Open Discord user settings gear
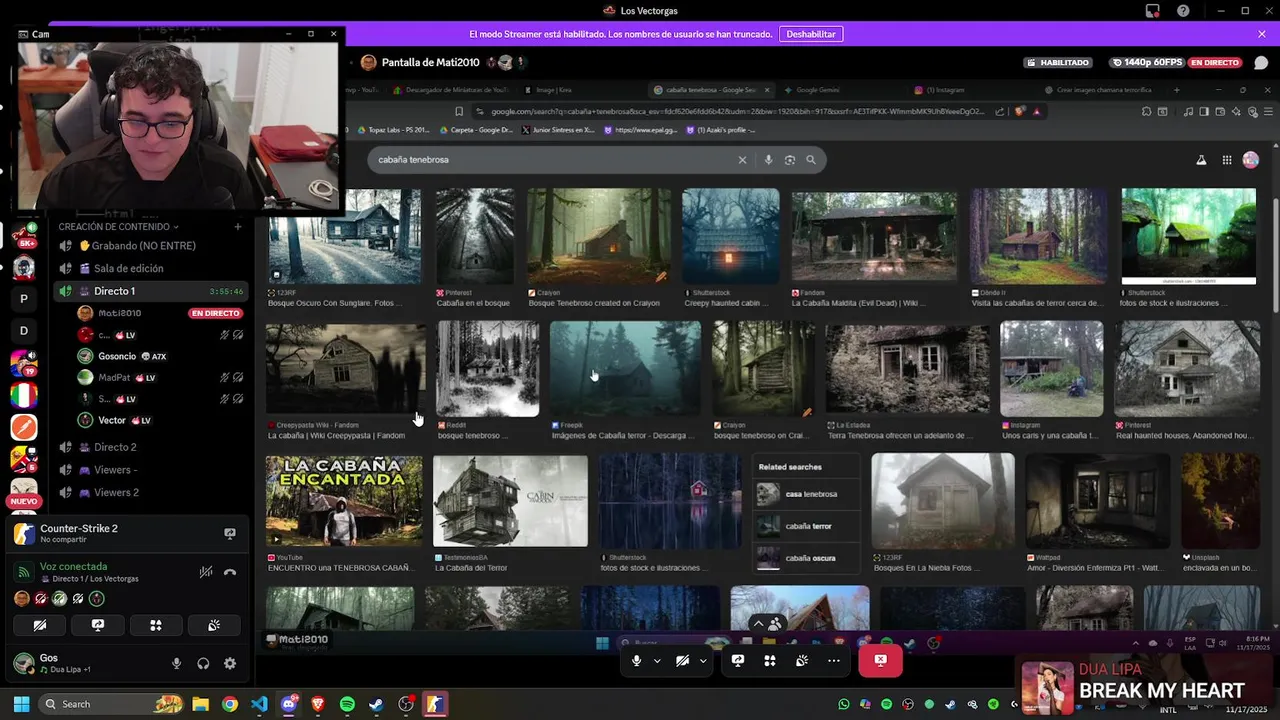The image size is (1280, 720). pyautogui.click(x=230, y=663)
